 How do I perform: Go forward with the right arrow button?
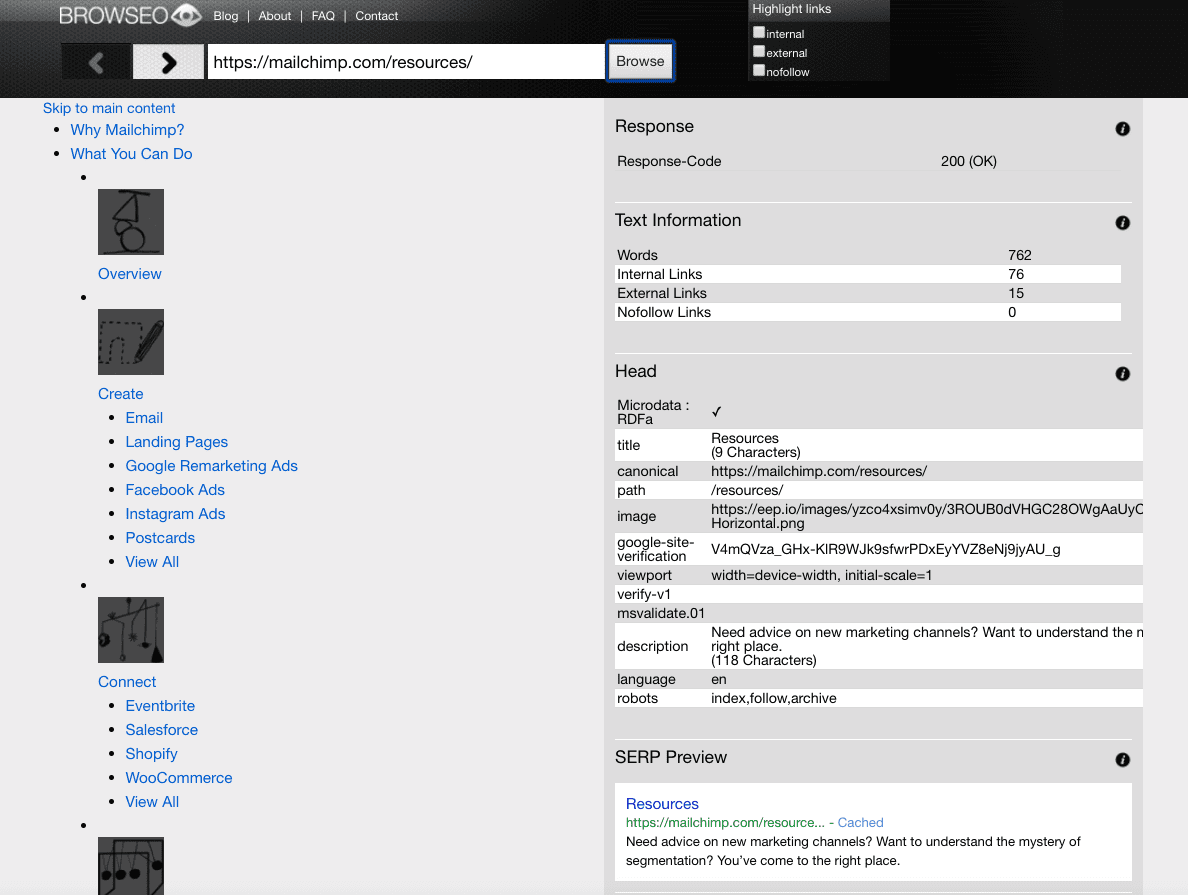click(168, 62)
